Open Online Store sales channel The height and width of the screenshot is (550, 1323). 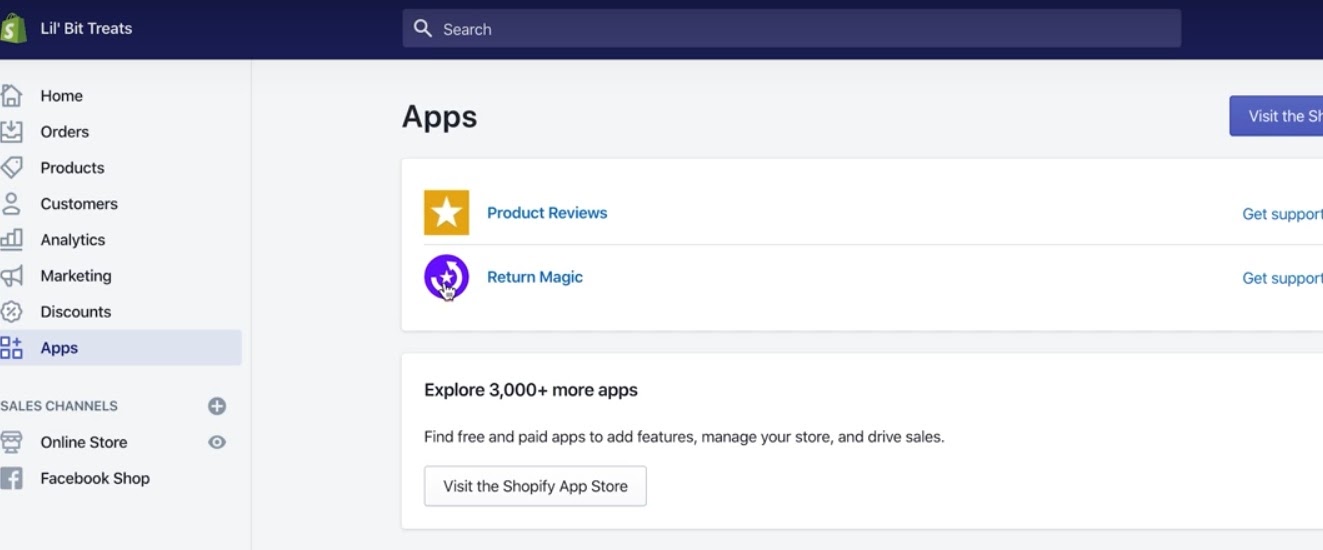click(x=83, y=442)
